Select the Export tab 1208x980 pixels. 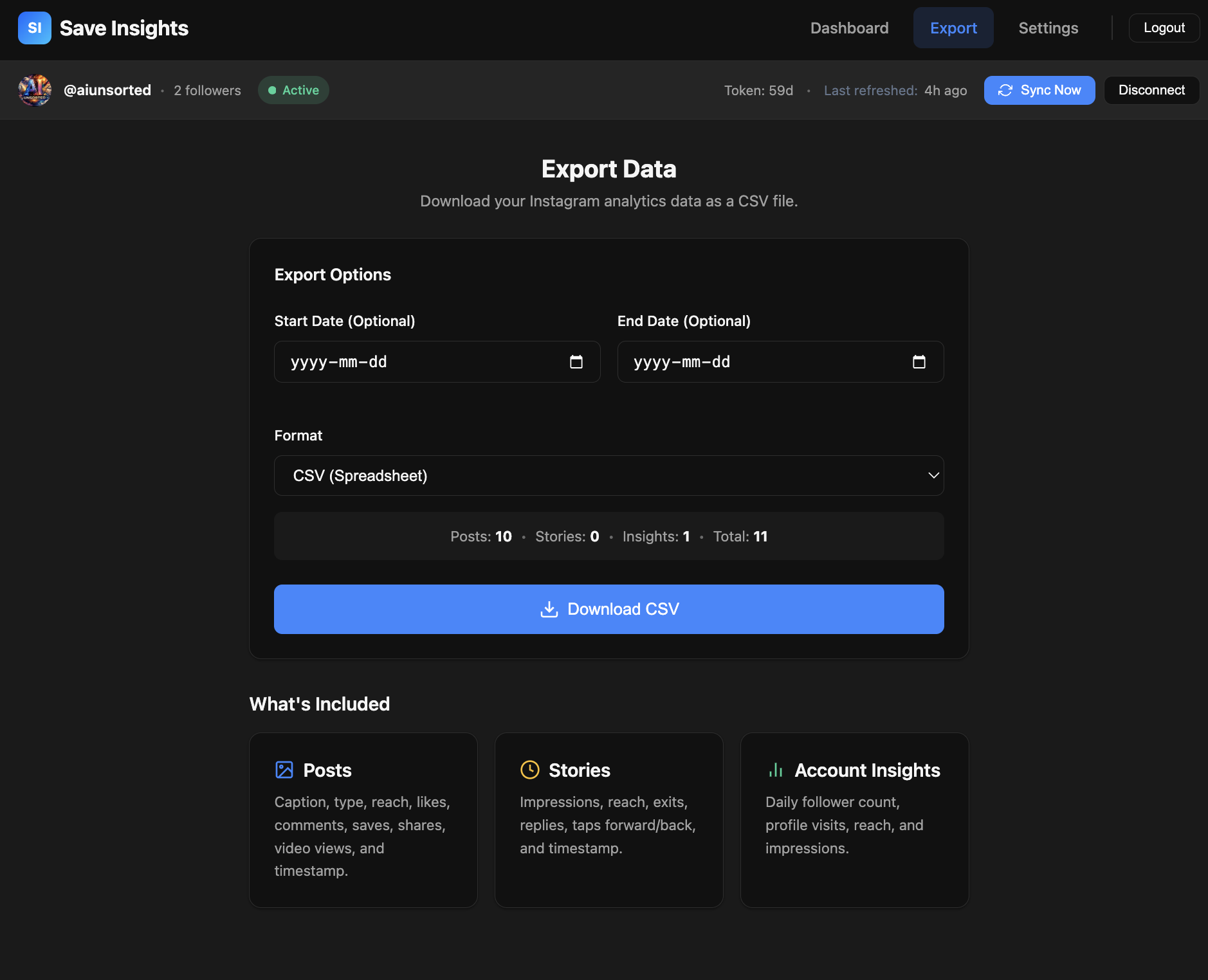[x=953, y=28]
